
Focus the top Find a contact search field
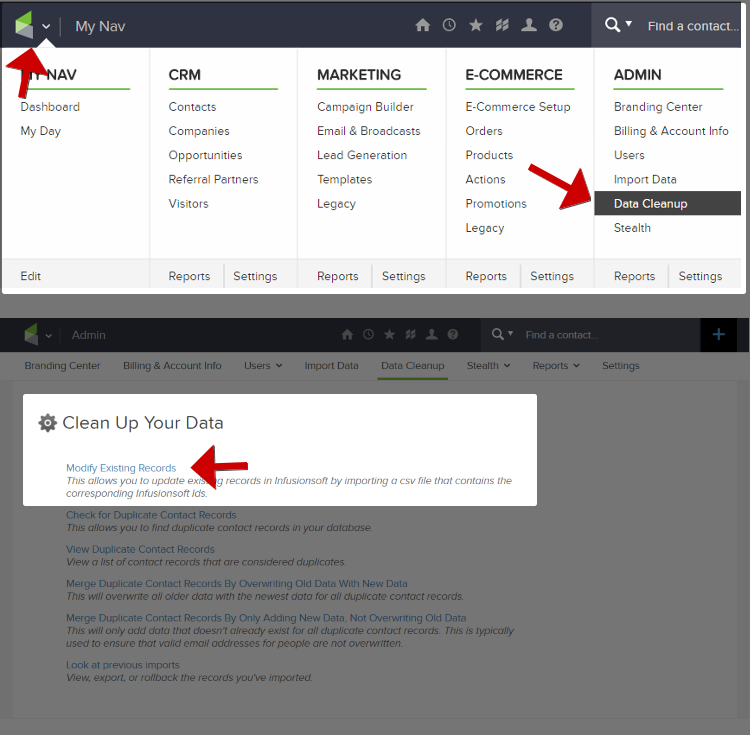(x=693, y=26)
